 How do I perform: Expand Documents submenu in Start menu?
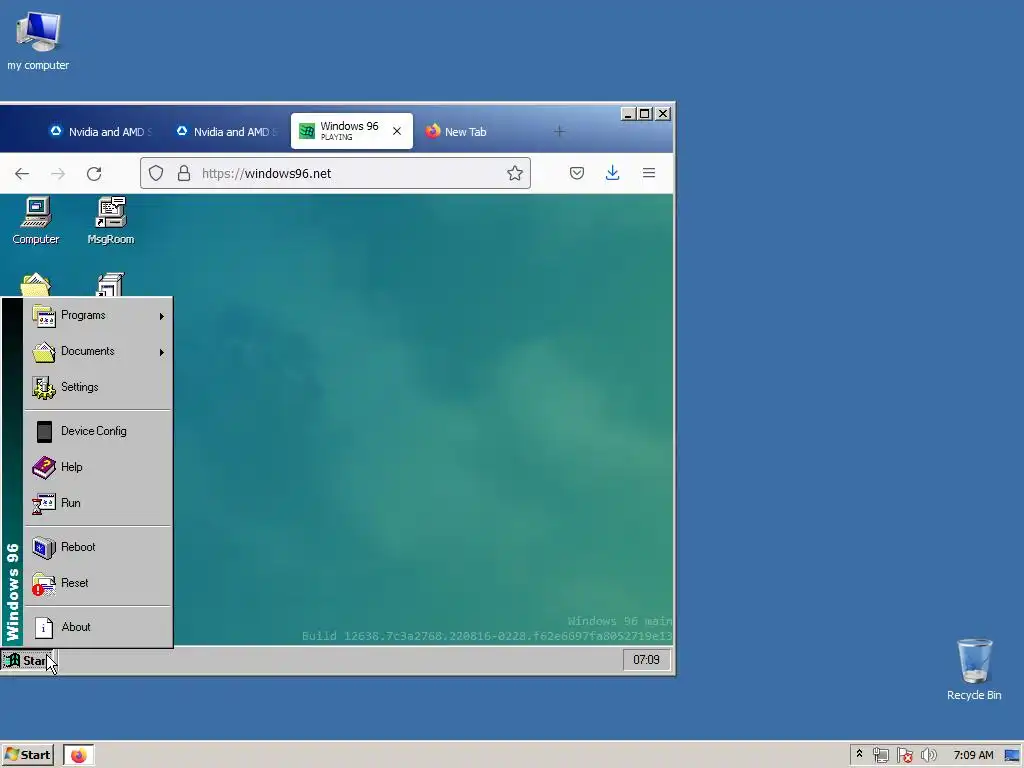point(99,351)
